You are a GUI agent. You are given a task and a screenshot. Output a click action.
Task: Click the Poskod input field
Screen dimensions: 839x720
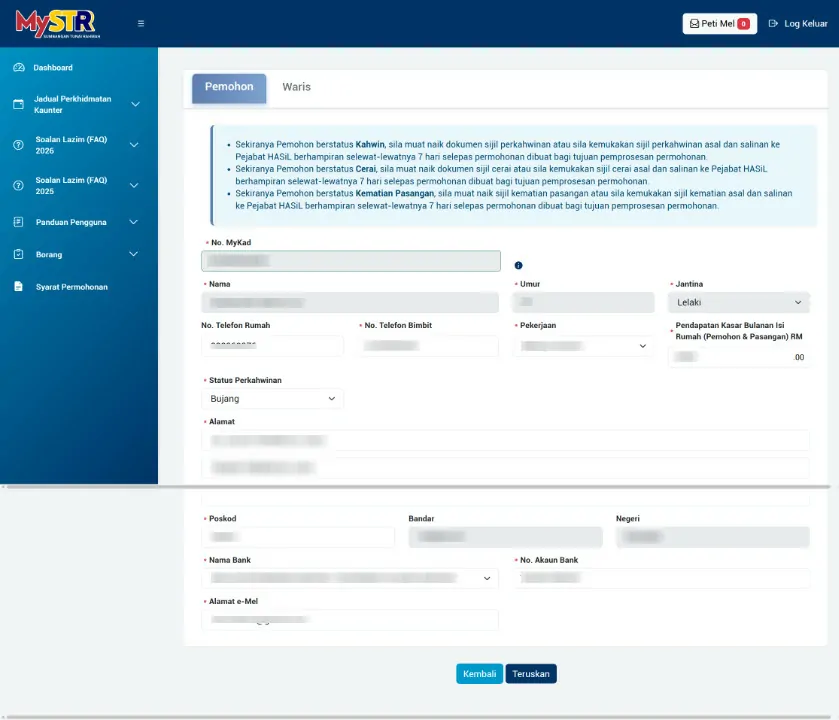(298, 537)
